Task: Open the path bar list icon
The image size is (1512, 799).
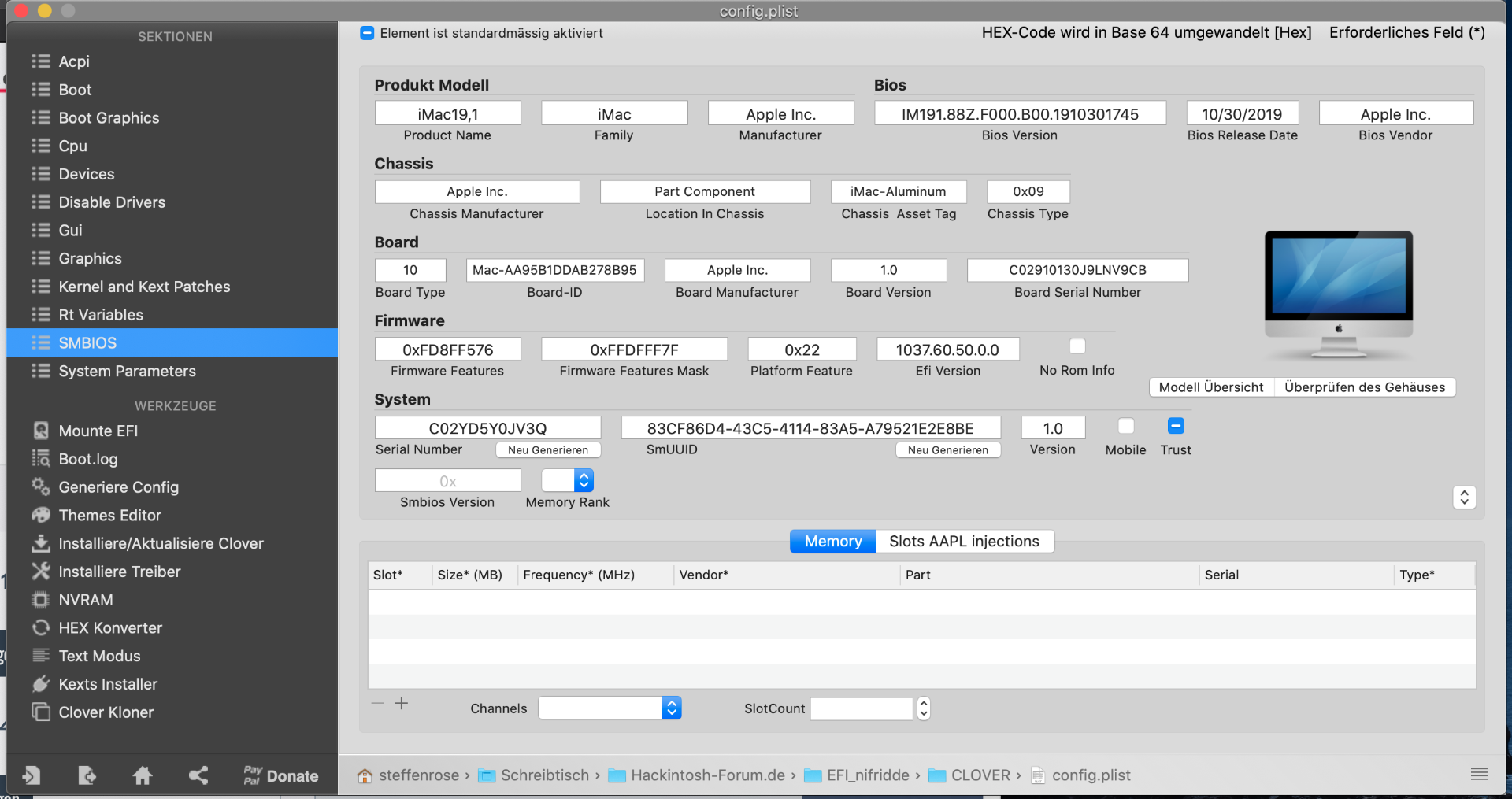Action: click(1479, 775)
